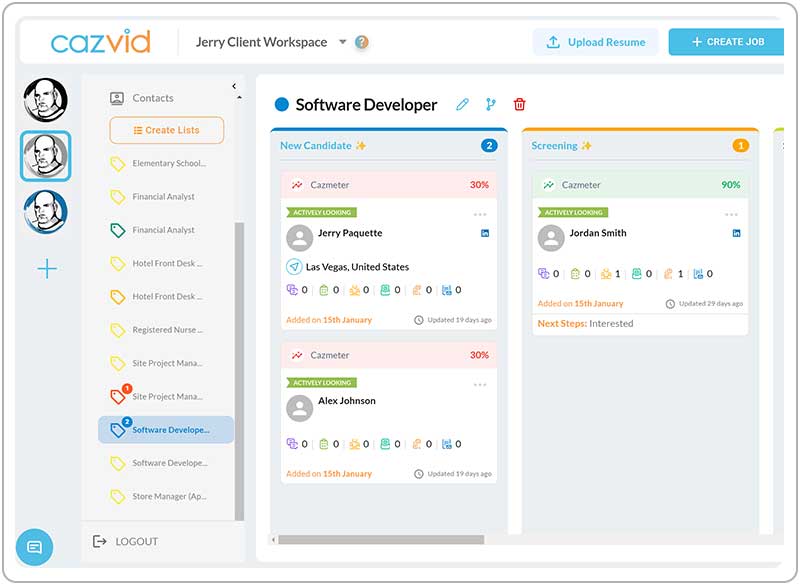Select the third workspace avatar
Image resolution: width=800 pixels, height=584 pixels.
(45, 212)
